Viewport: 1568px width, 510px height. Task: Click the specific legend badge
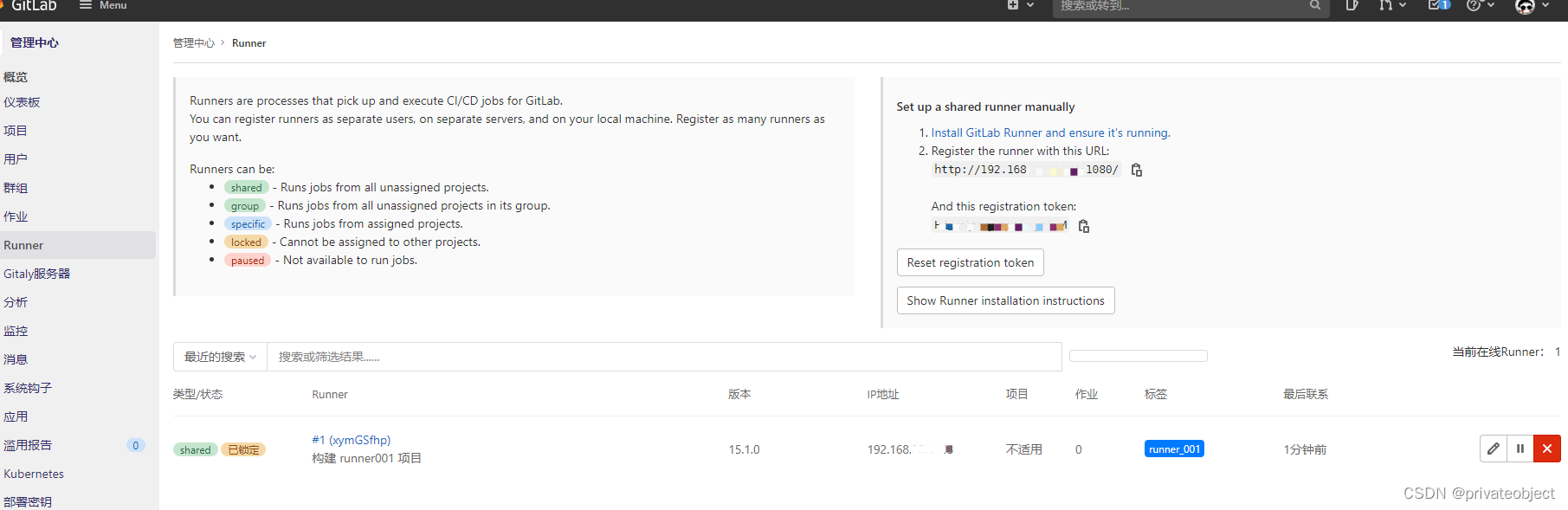click(x=248, y=223)
